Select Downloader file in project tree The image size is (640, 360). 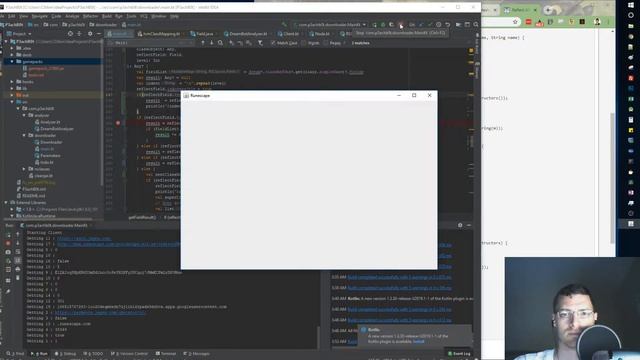(51, 142)
